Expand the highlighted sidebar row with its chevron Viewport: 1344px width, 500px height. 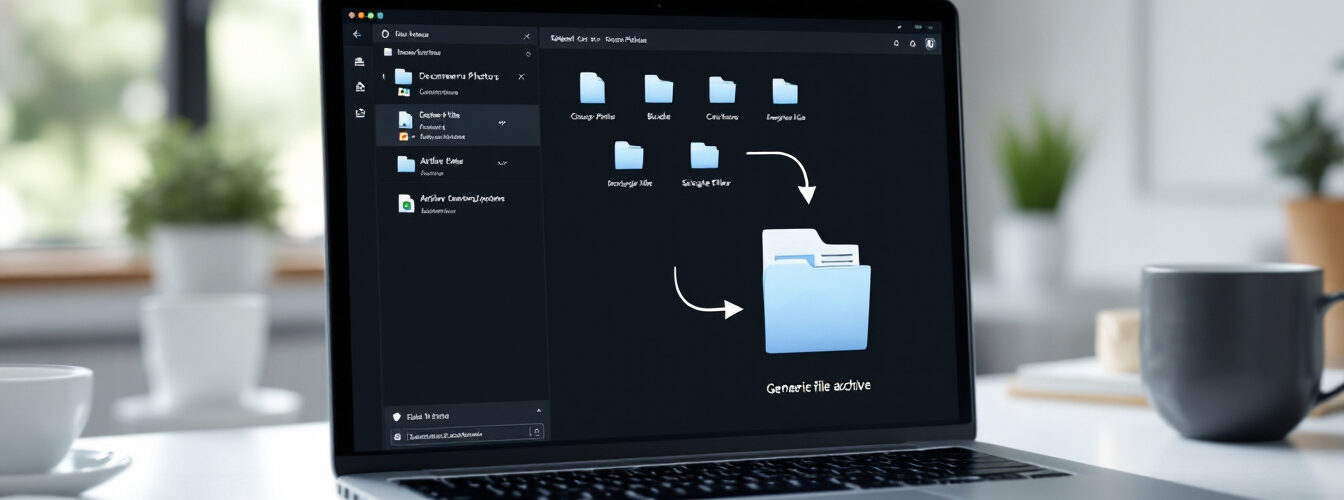click(501, 122)
